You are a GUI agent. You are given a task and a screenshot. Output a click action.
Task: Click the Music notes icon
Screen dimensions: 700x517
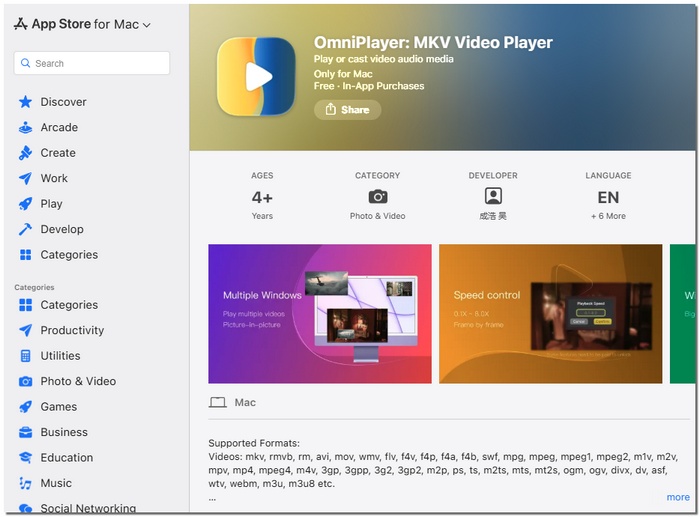click(25, 483)
